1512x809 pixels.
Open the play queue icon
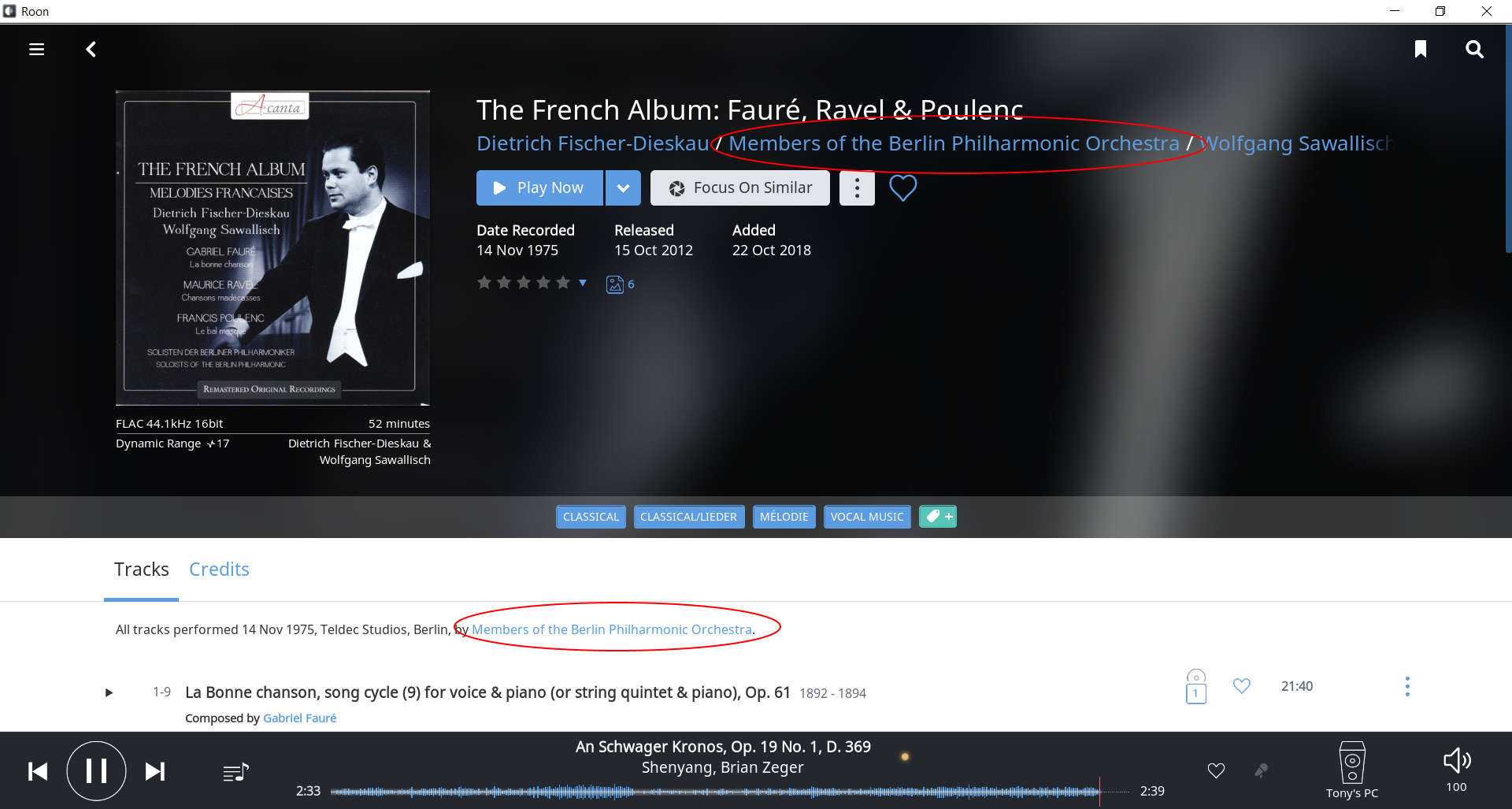(235, 772)
